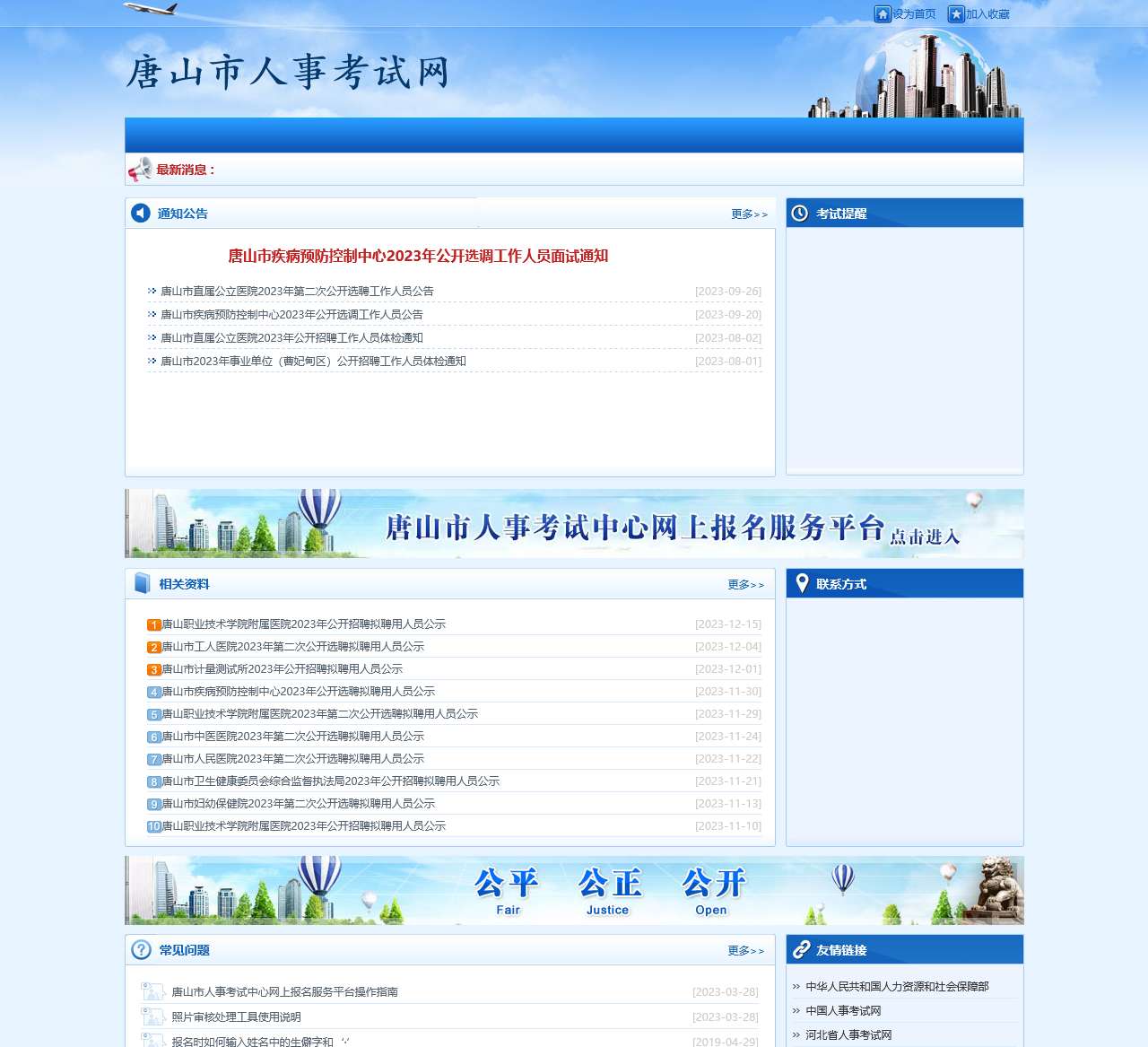Click the 通知公告 section arrow icon
The height and width of the screenshot is (1047, 1148).
(x=141, y=213)
